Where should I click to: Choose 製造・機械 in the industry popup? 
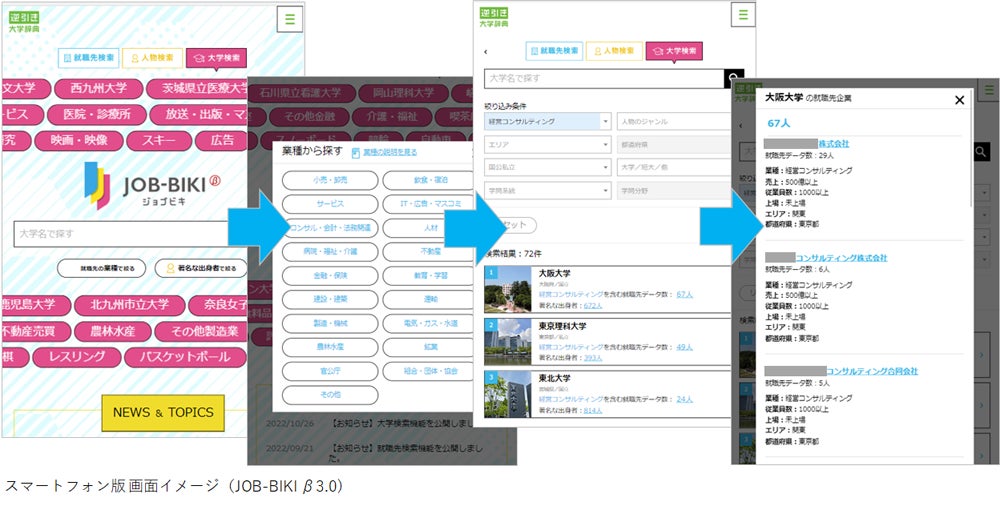point(330,324)
